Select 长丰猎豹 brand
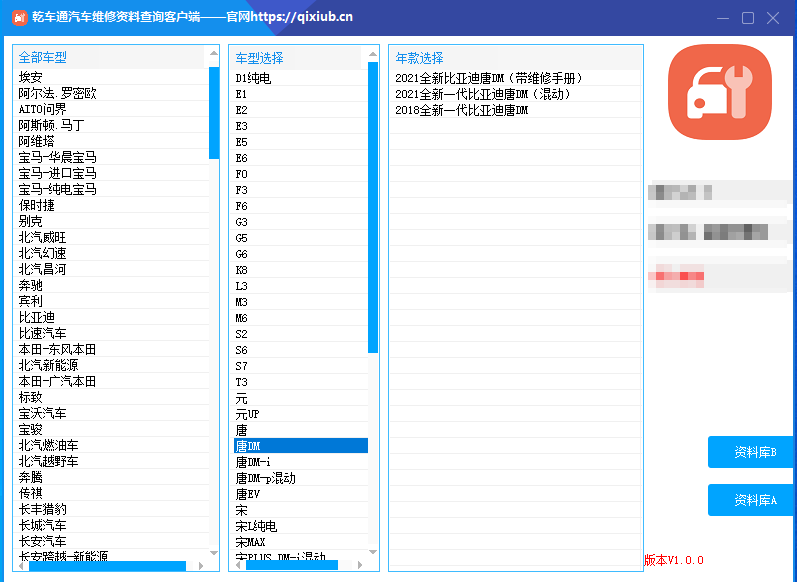This screenshot has height=582, width=797. coord(111,509)
